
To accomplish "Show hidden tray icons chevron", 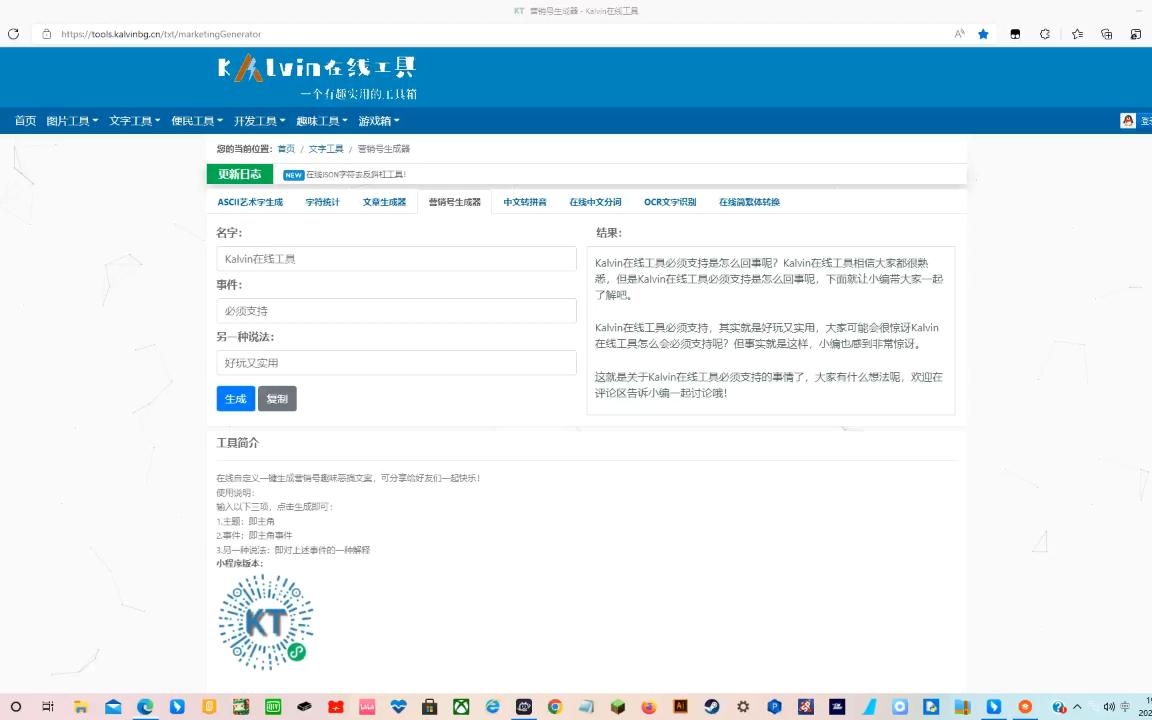I will [x=1078, y=707].
